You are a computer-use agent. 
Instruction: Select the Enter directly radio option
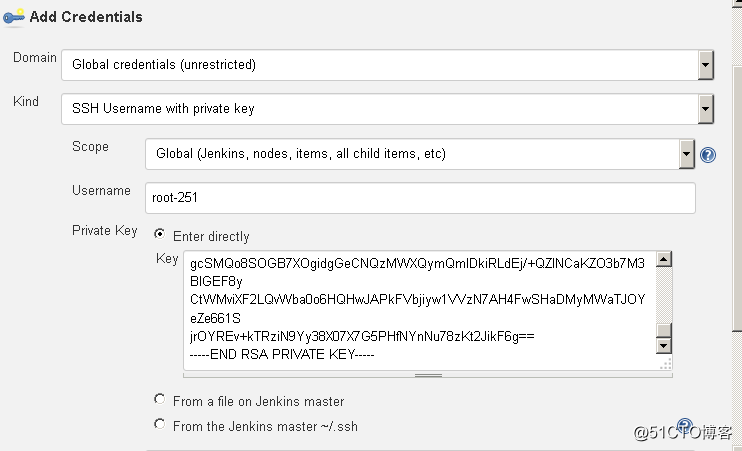click(159, 234)
